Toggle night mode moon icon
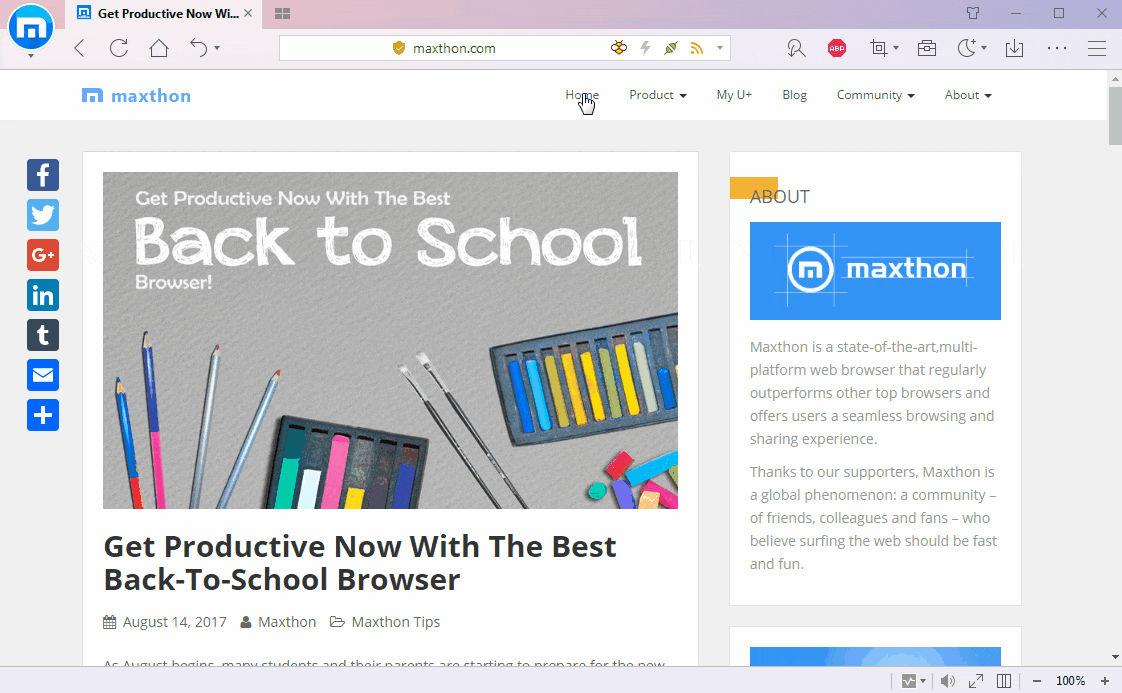Viewport: 1122px width, 693px height. point(966,48)
